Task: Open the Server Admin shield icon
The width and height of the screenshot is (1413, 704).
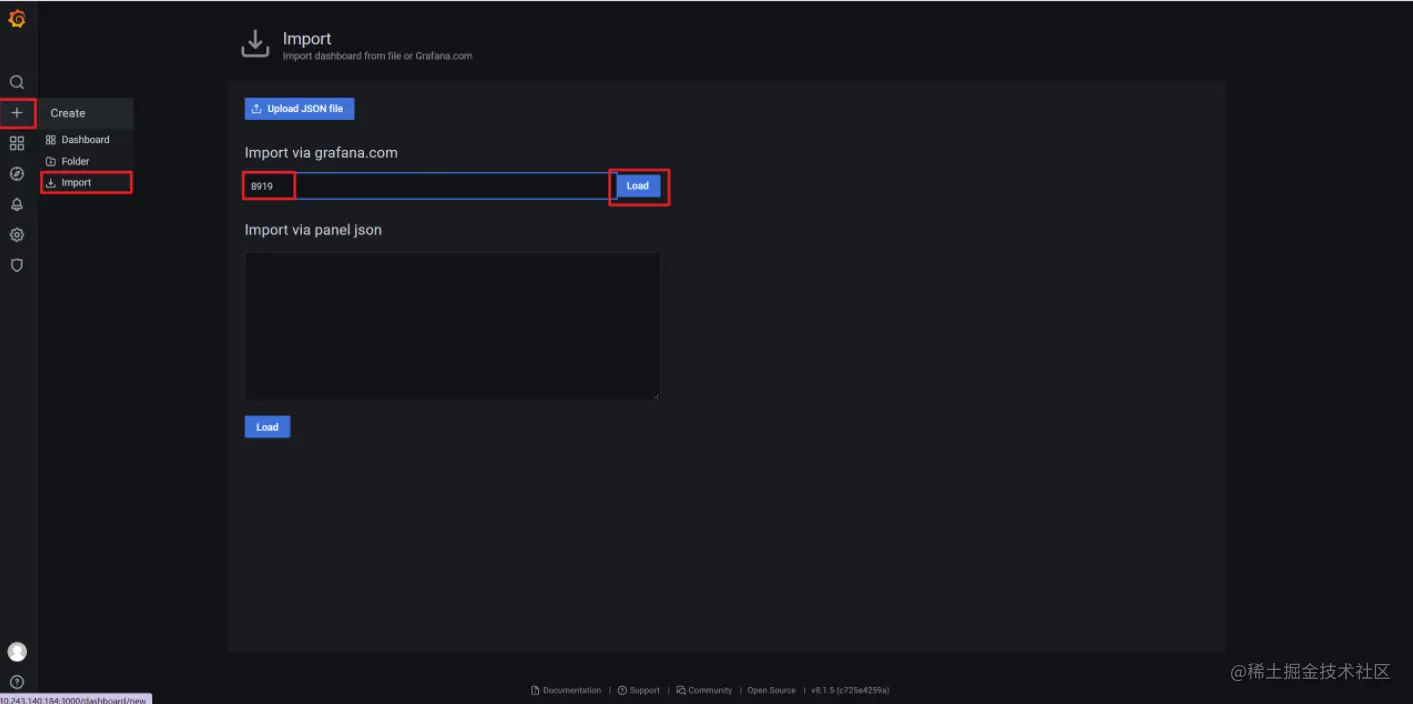Action: [x=17, y=266]
